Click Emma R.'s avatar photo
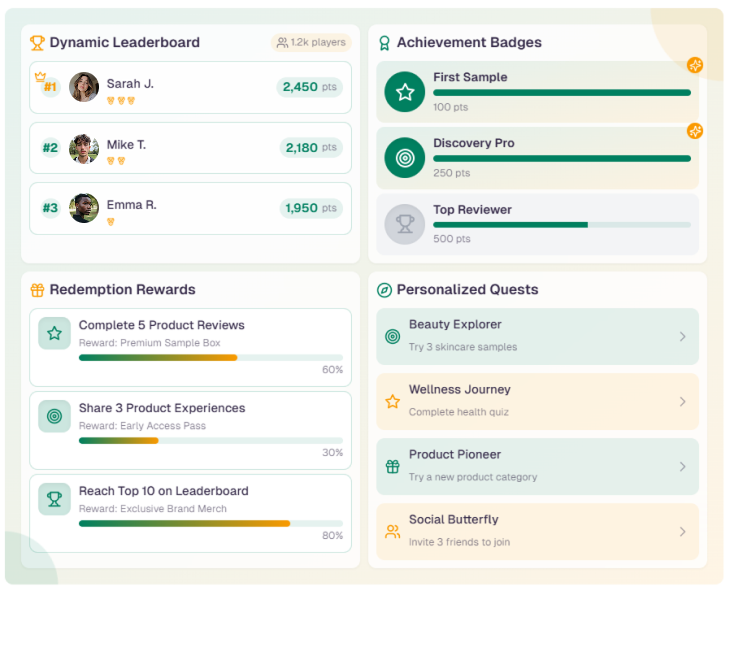 click(x=84, y=208)
